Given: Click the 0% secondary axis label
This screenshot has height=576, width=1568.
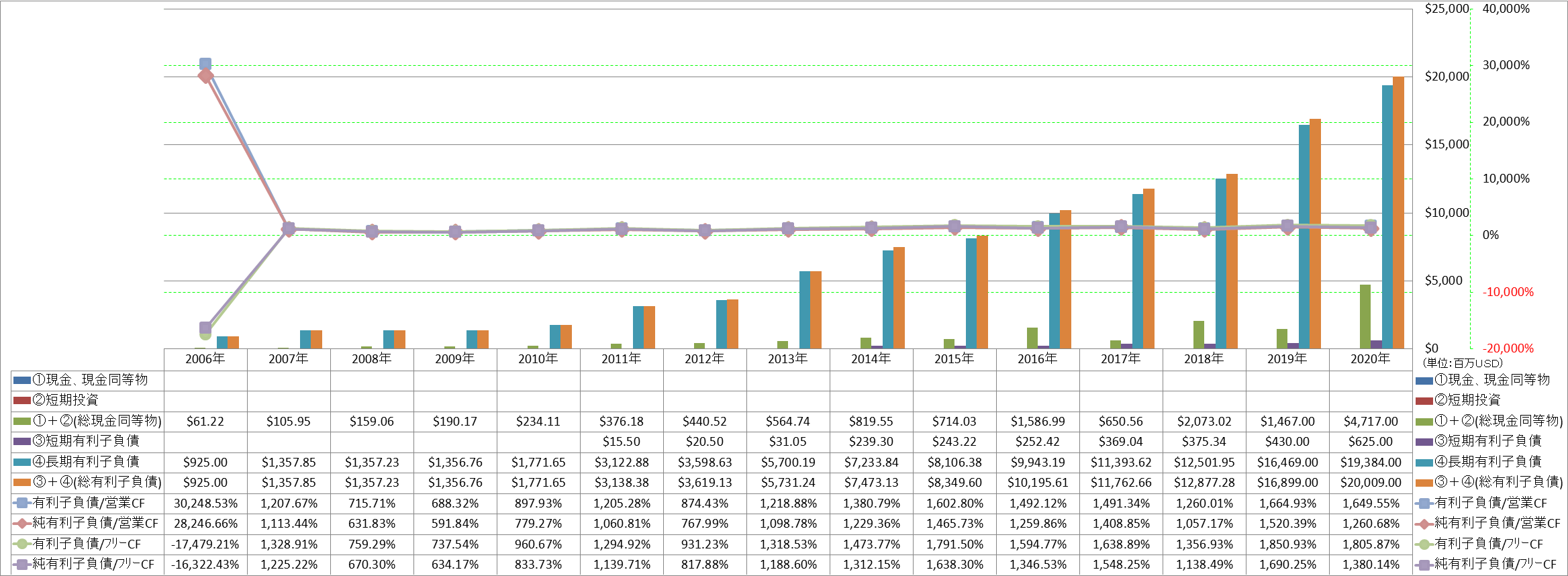Looking at the screenshot, I should 1490,235.
